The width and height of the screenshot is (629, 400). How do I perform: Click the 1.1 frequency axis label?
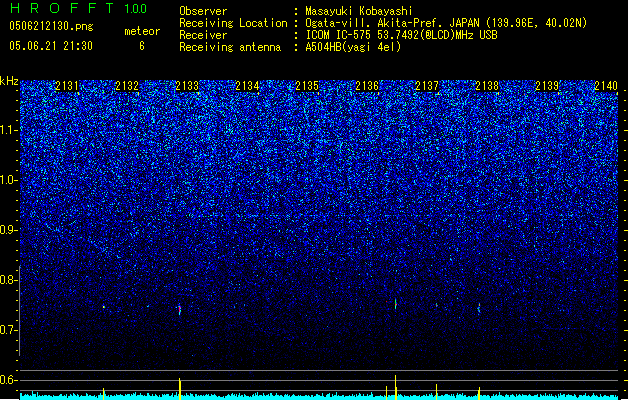9,130
